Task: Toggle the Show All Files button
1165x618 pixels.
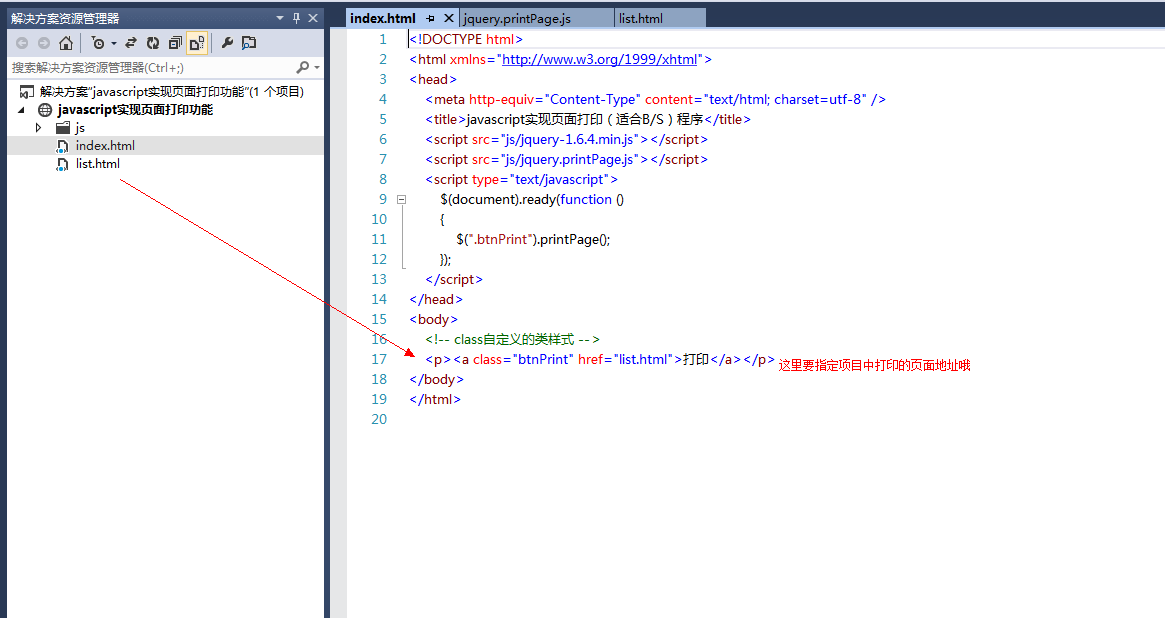Action: (197, 43)
